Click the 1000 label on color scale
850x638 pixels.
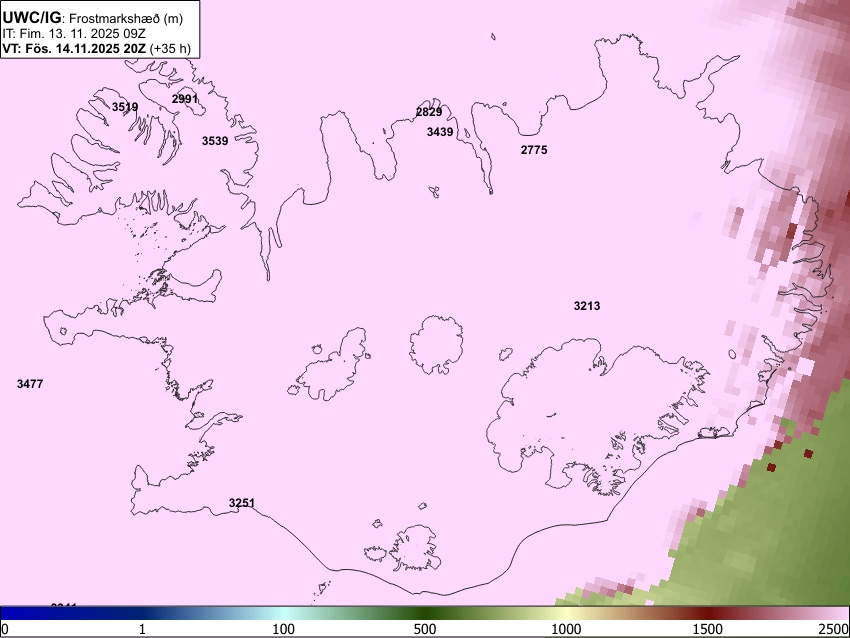[566, 629]
